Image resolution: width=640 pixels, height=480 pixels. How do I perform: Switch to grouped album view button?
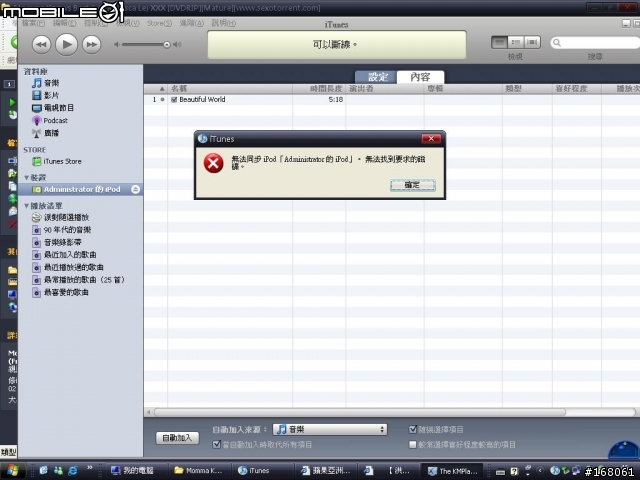pyautogui.click(x=516, y=42)
